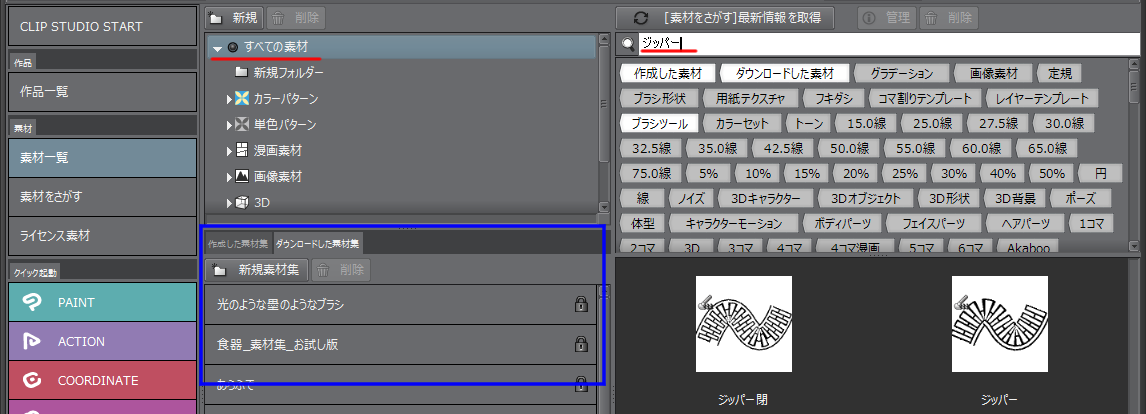This screenshot has height=414, width=1146.
Task: Switch to the ダウンロードした素材集 tab
Action: 318,243
